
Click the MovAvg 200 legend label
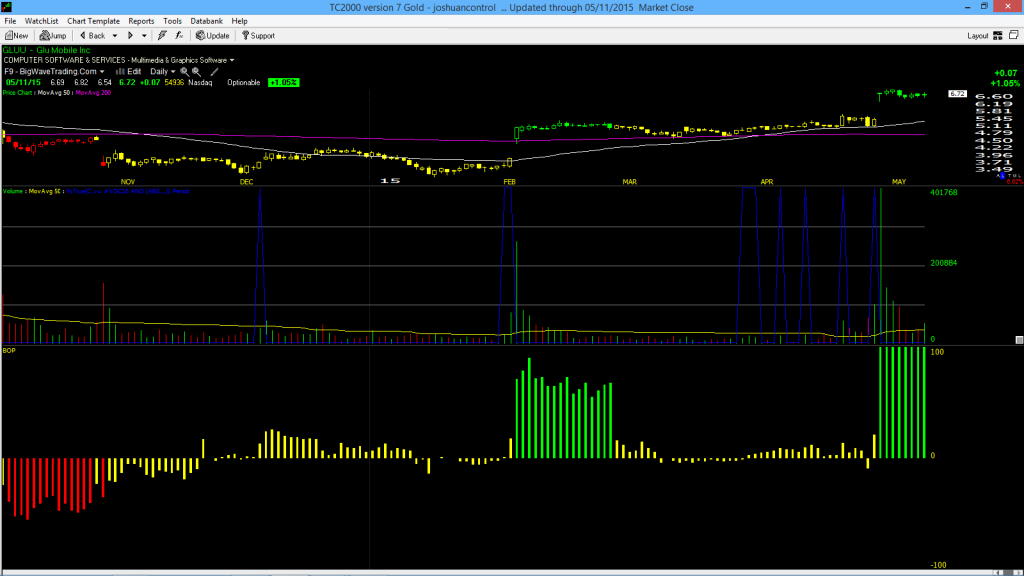coord(93,93)
